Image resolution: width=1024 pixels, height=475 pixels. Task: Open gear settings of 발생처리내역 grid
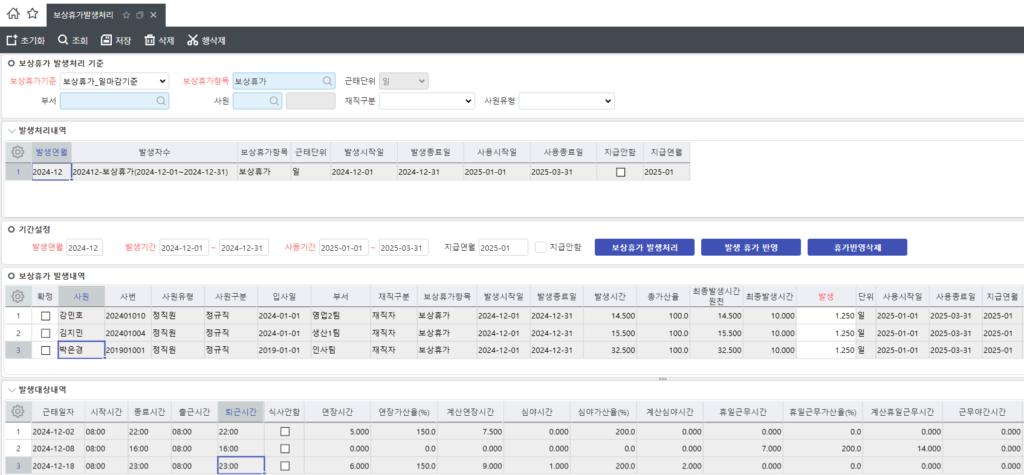coord(18,152)
